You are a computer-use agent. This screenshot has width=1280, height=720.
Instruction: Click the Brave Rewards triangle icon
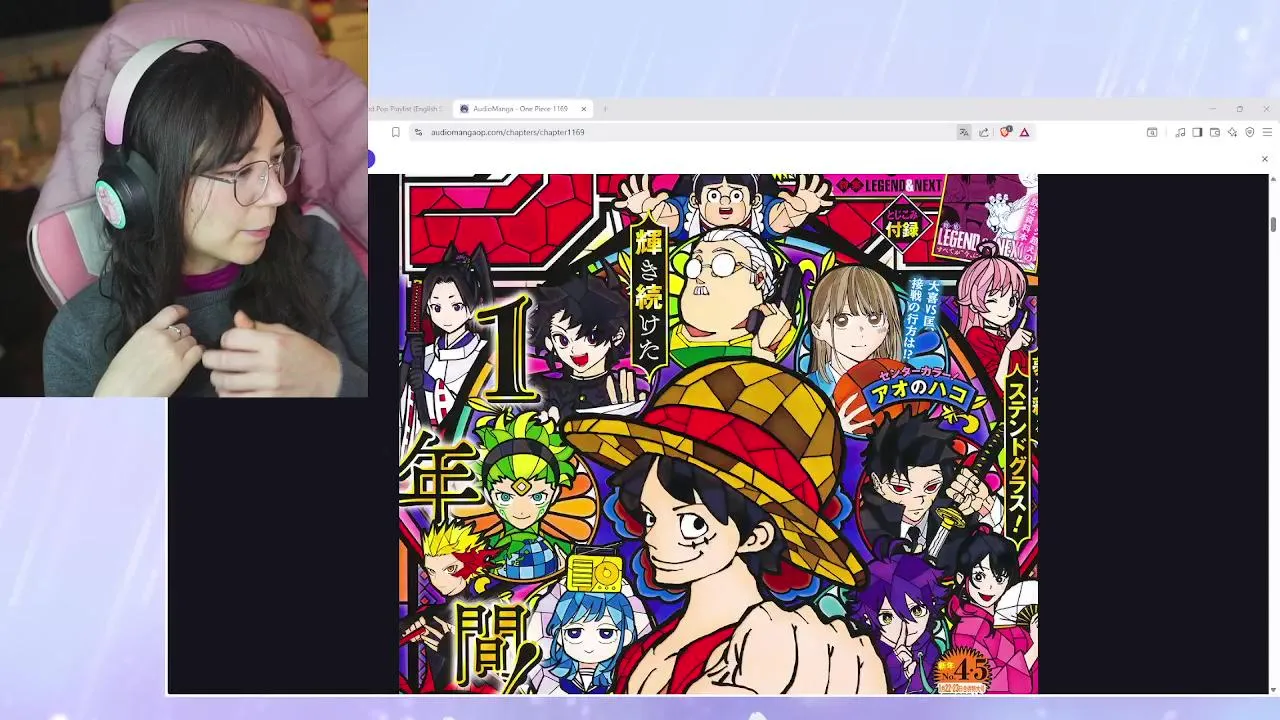coord(1024,132)
